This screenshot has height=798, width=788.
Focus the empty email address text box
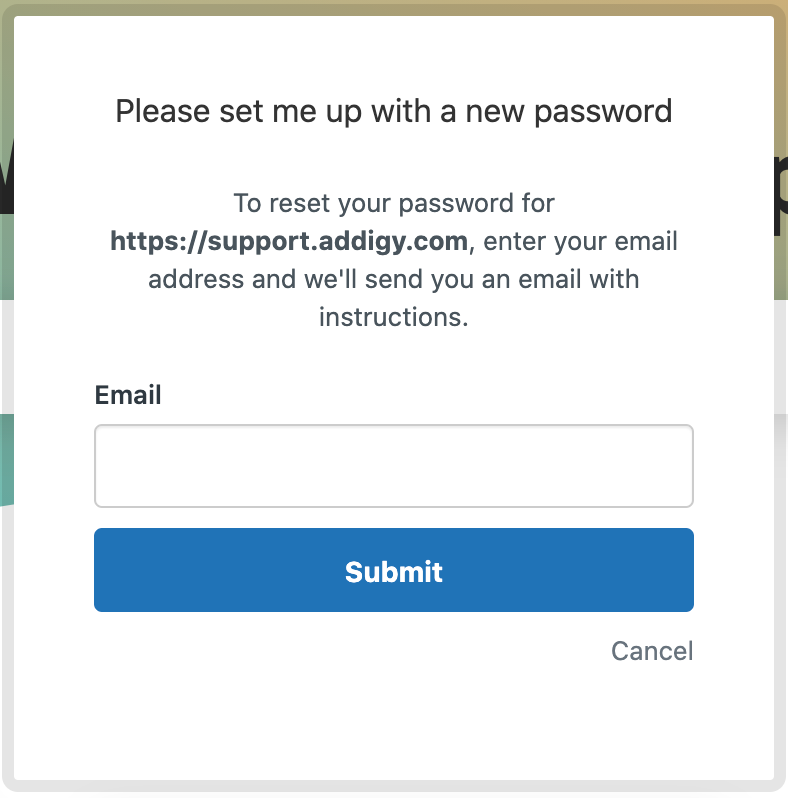pos(393,466)
